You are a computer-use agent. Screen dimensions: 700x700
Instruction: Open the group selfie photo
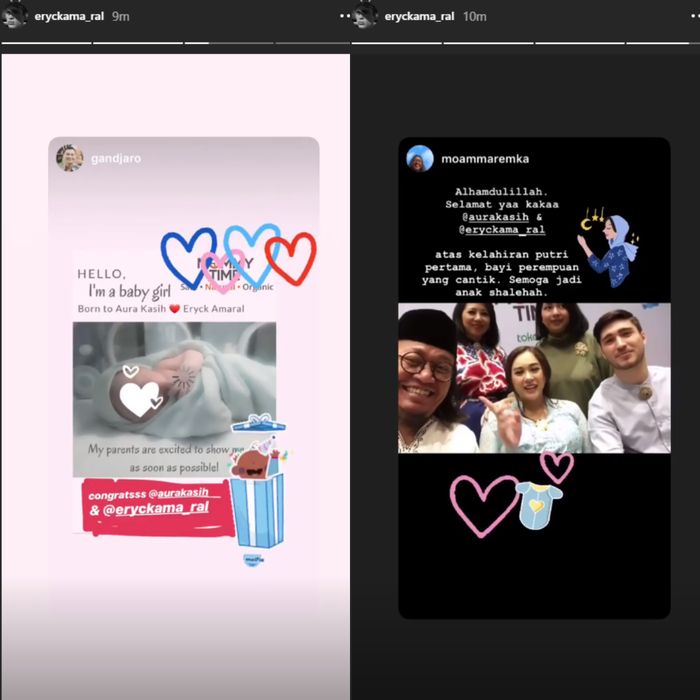pos(534,378)
